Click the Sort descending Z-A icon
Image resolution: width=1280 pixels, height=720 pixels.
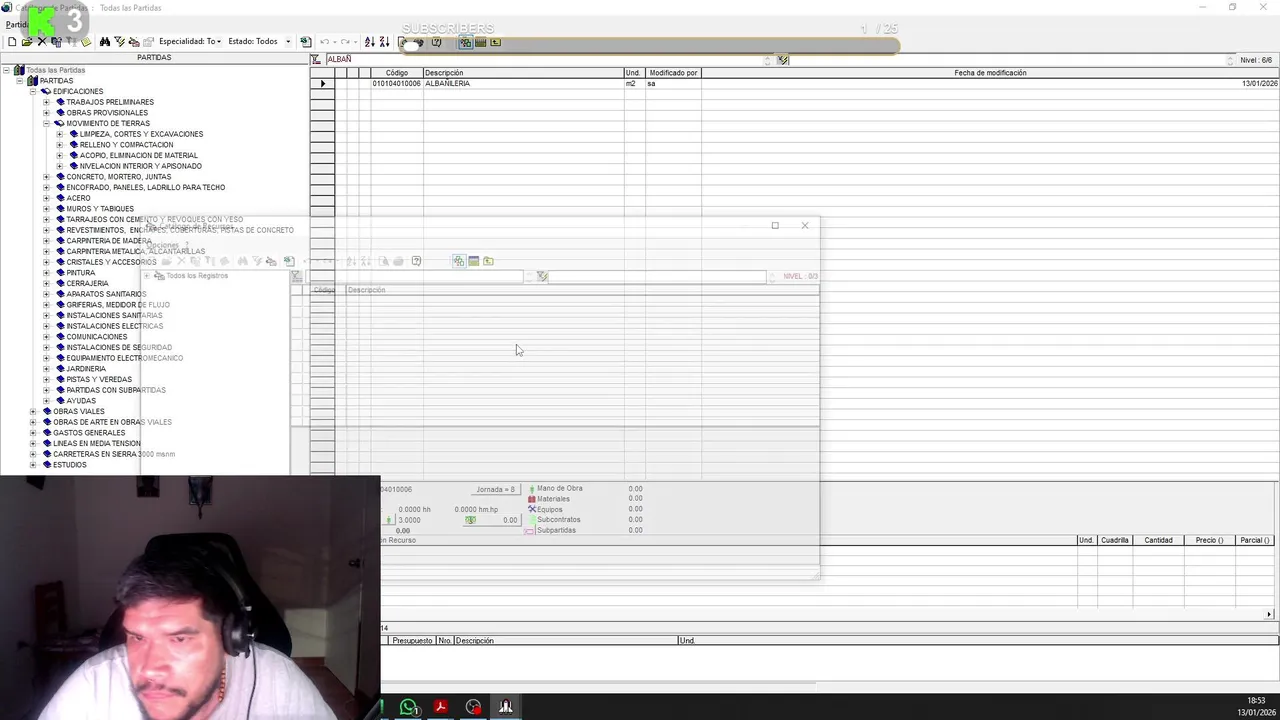click(384, 42)
